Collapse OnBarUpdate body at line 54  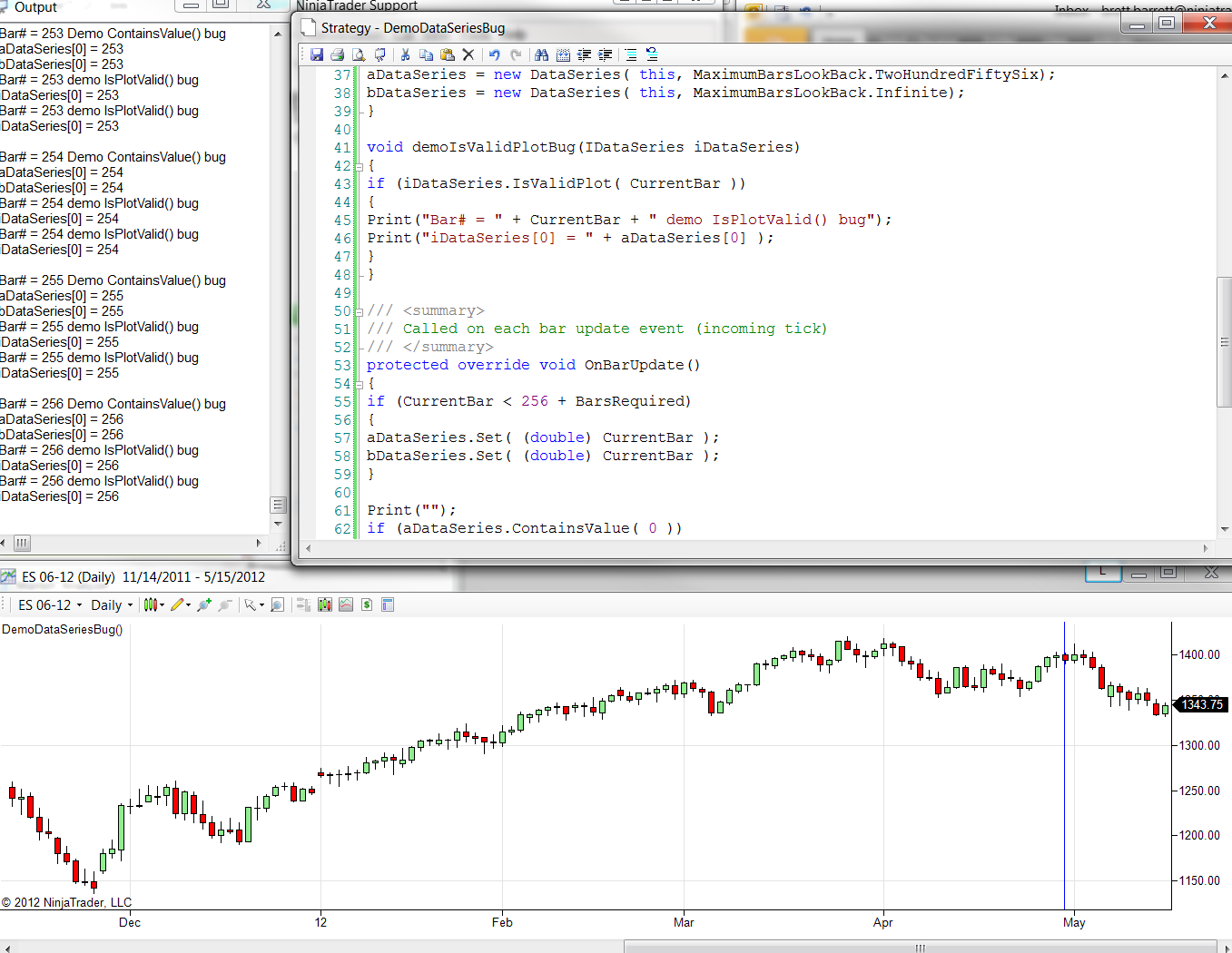pos(359,384)
